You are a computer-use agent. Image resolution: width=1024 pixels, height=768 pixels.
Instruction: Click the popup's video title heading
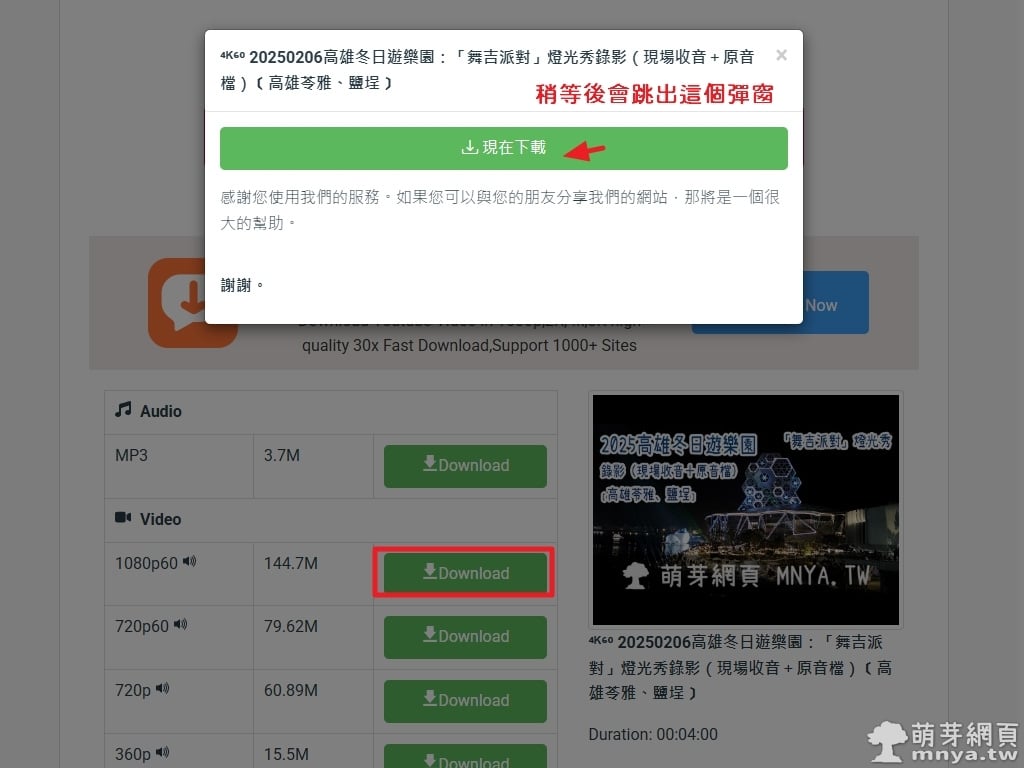[x=490, y=70]
